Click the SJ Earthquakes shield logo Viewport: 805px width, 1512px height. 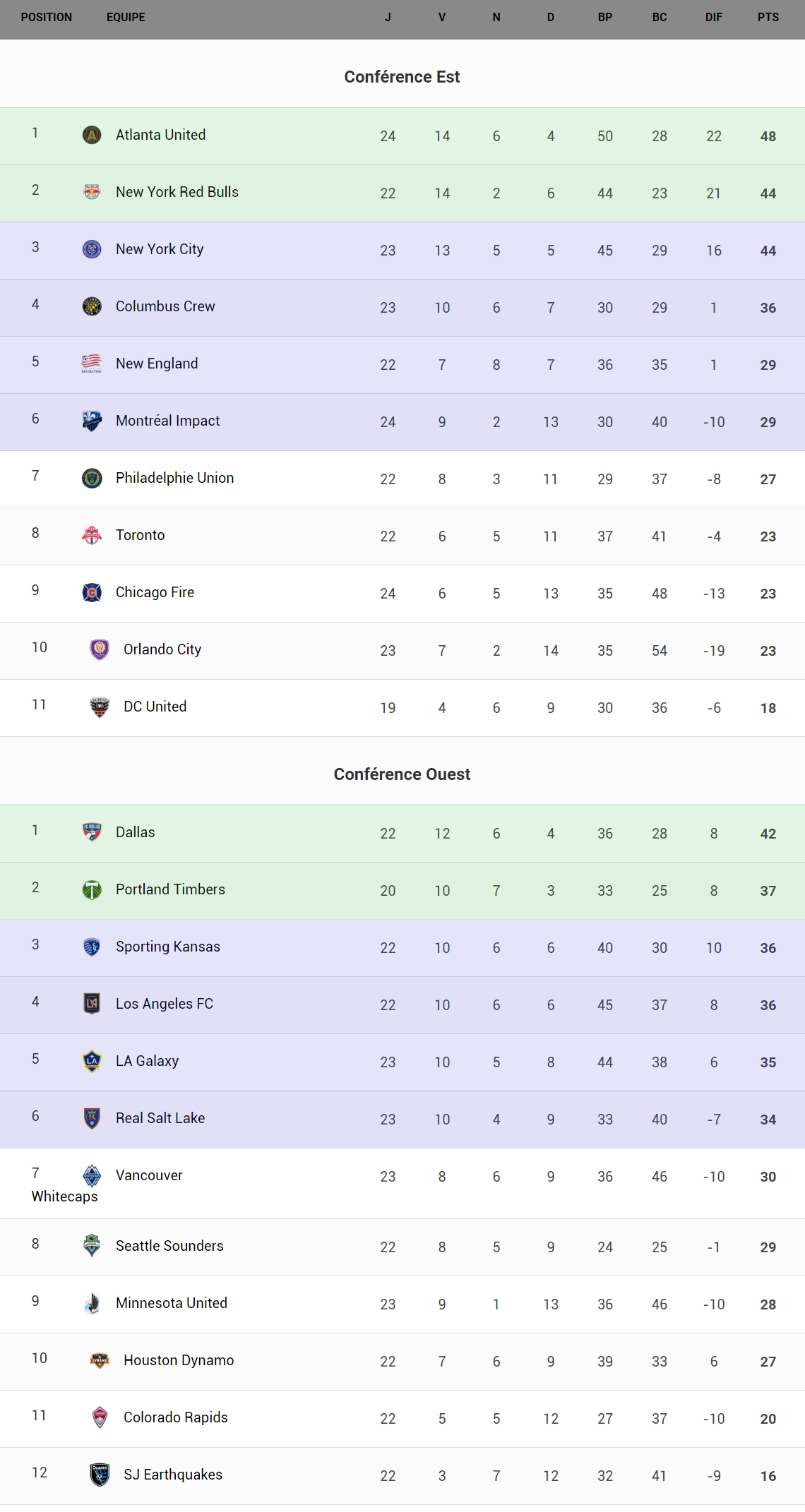click(100, 1475)
